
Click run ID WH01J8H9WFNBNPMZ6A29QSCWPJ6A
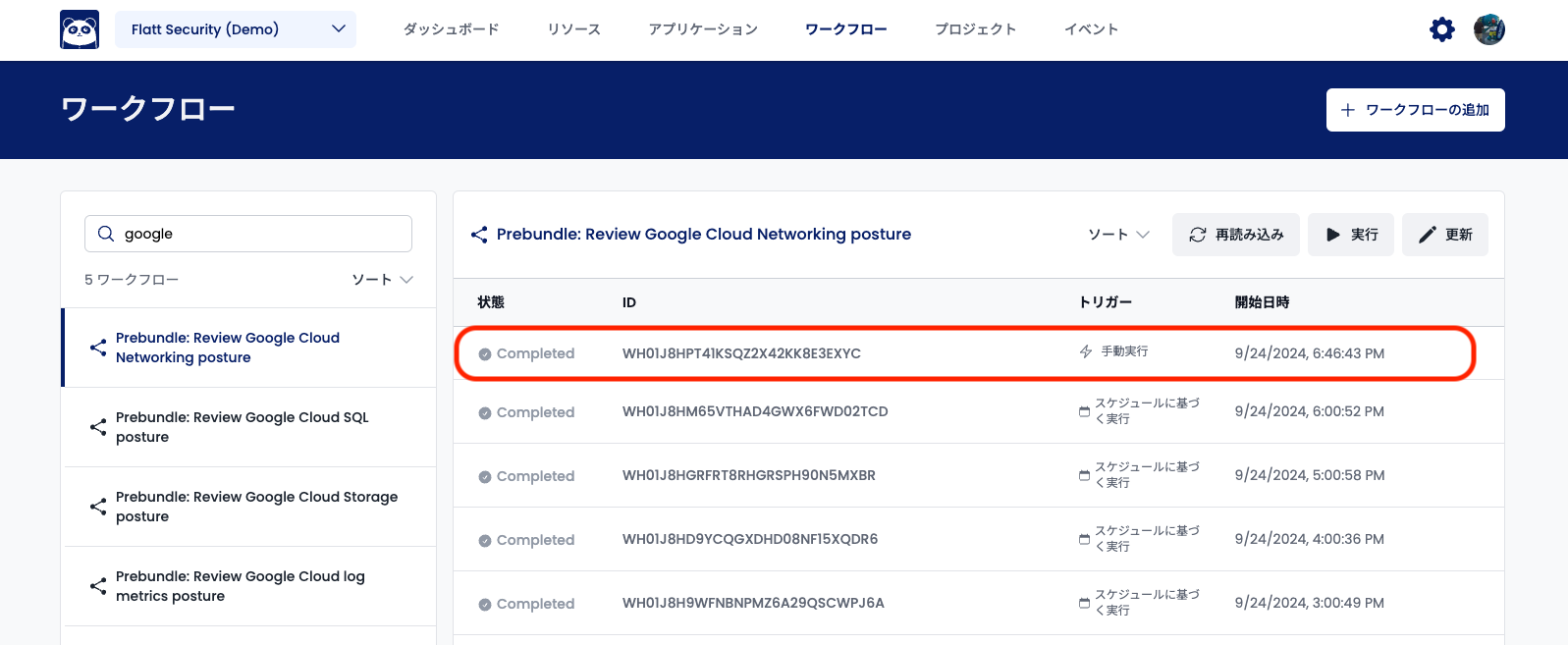coord(753,603)
